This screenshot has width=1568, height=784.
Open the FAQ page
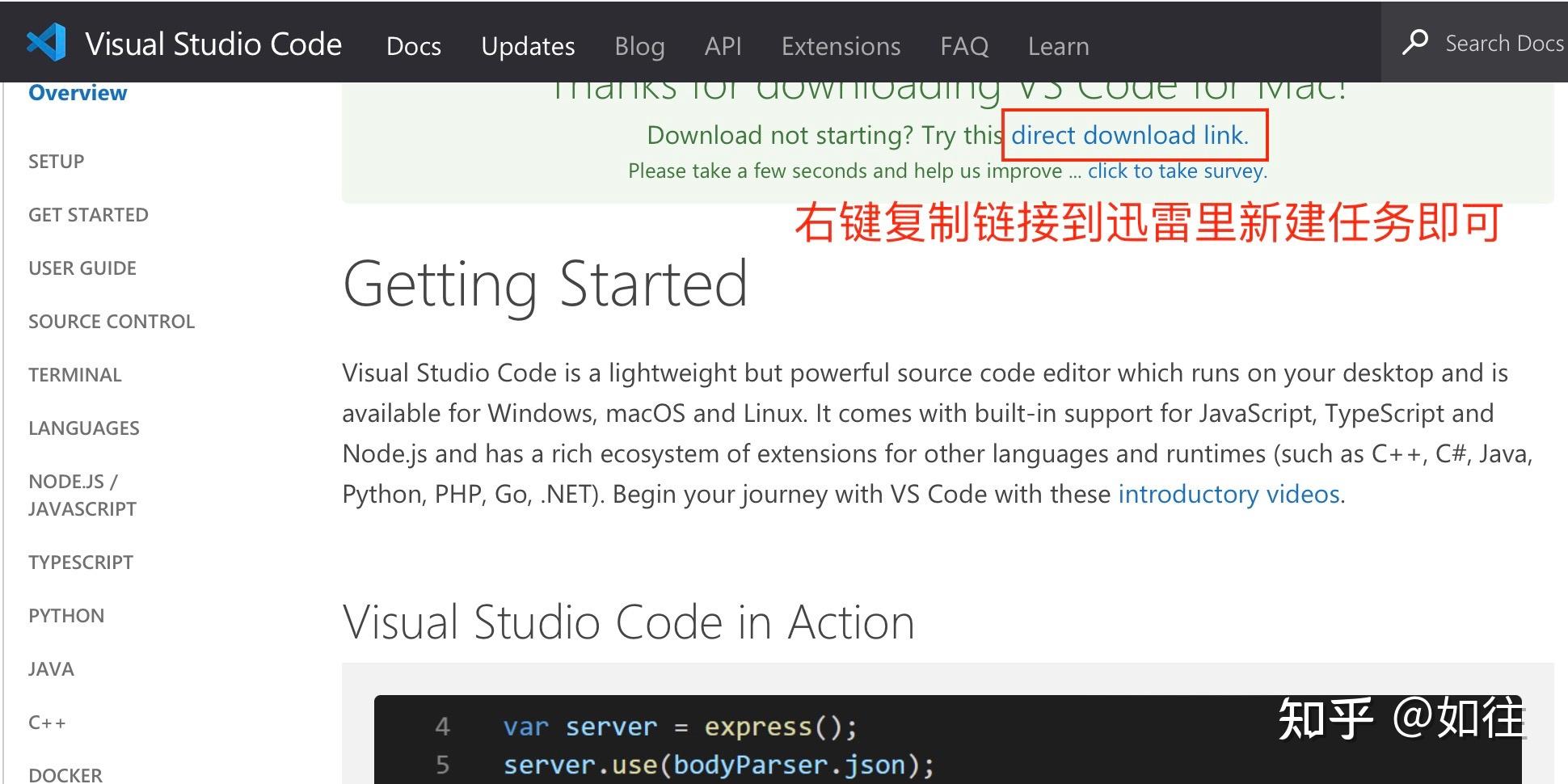[963, 46]
